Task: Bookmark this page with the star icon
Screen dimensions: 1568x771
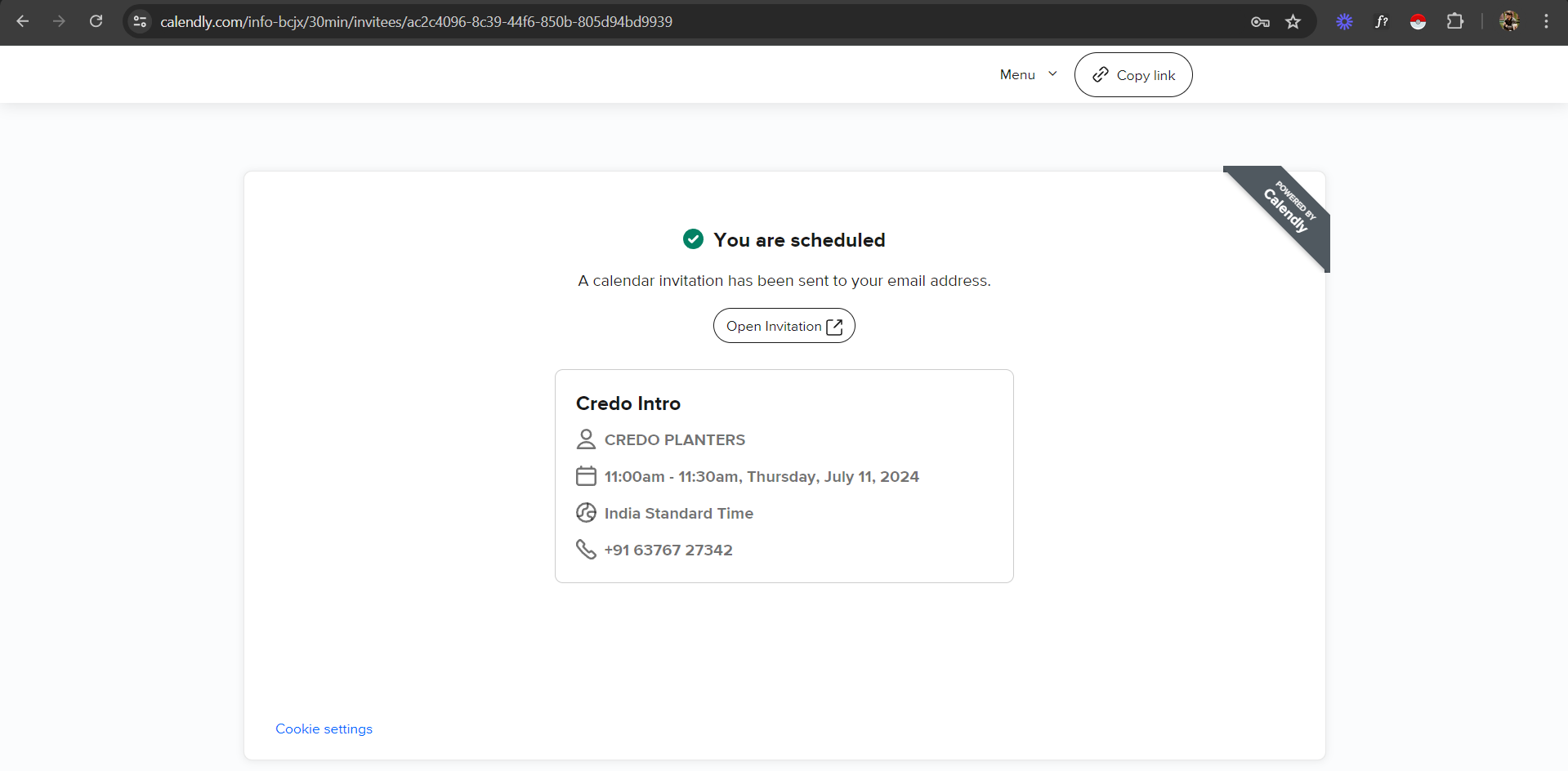Action: (x=1293, y=22)
